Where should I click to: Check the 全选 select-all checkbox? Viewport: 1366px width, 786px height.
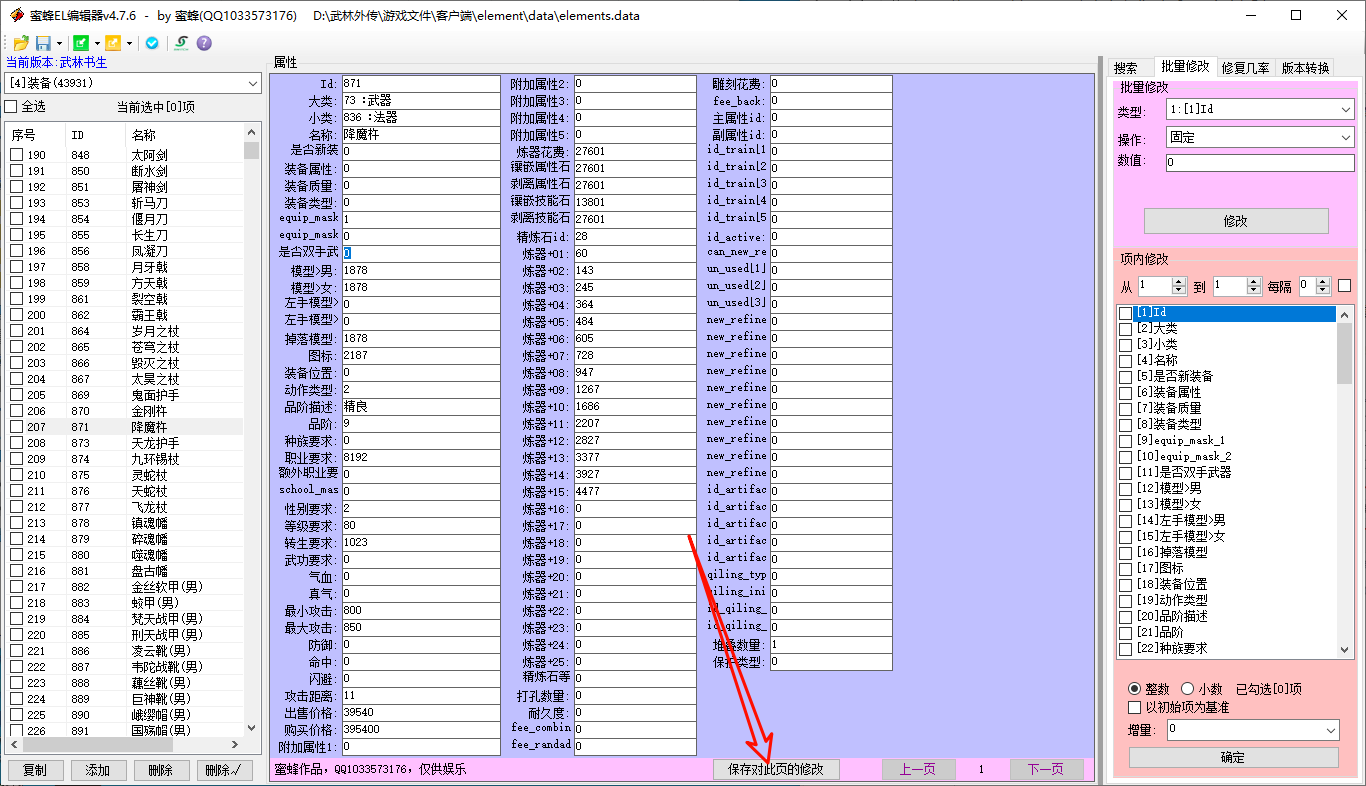click(11, 107)
